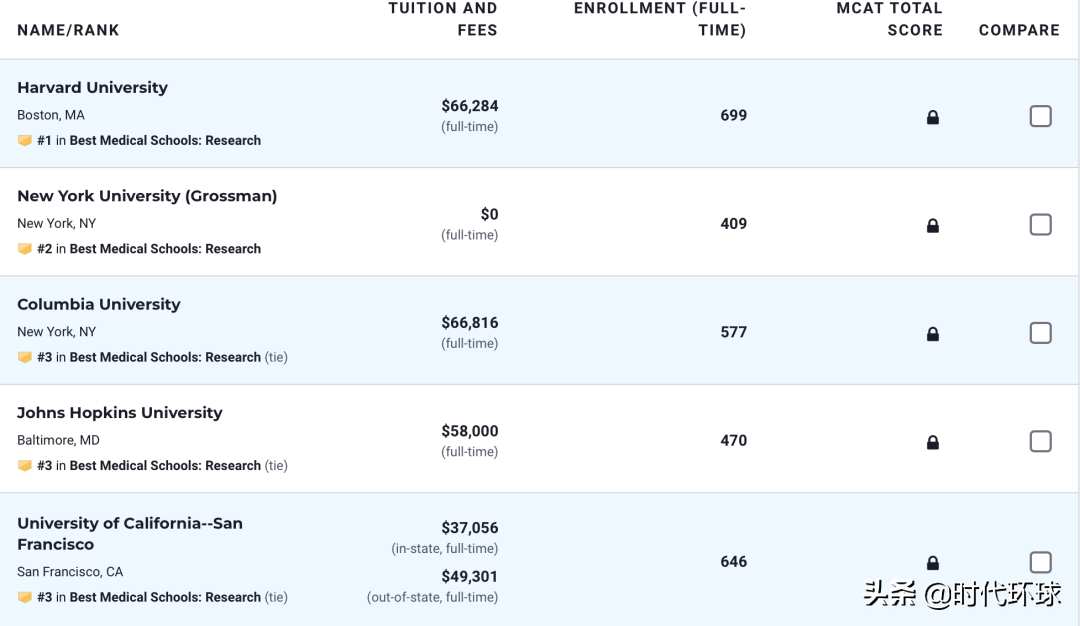The image size is (1080, 626).
Task: Tick the compare checkbox for Harvard University
Action: tap(1040, 116)
